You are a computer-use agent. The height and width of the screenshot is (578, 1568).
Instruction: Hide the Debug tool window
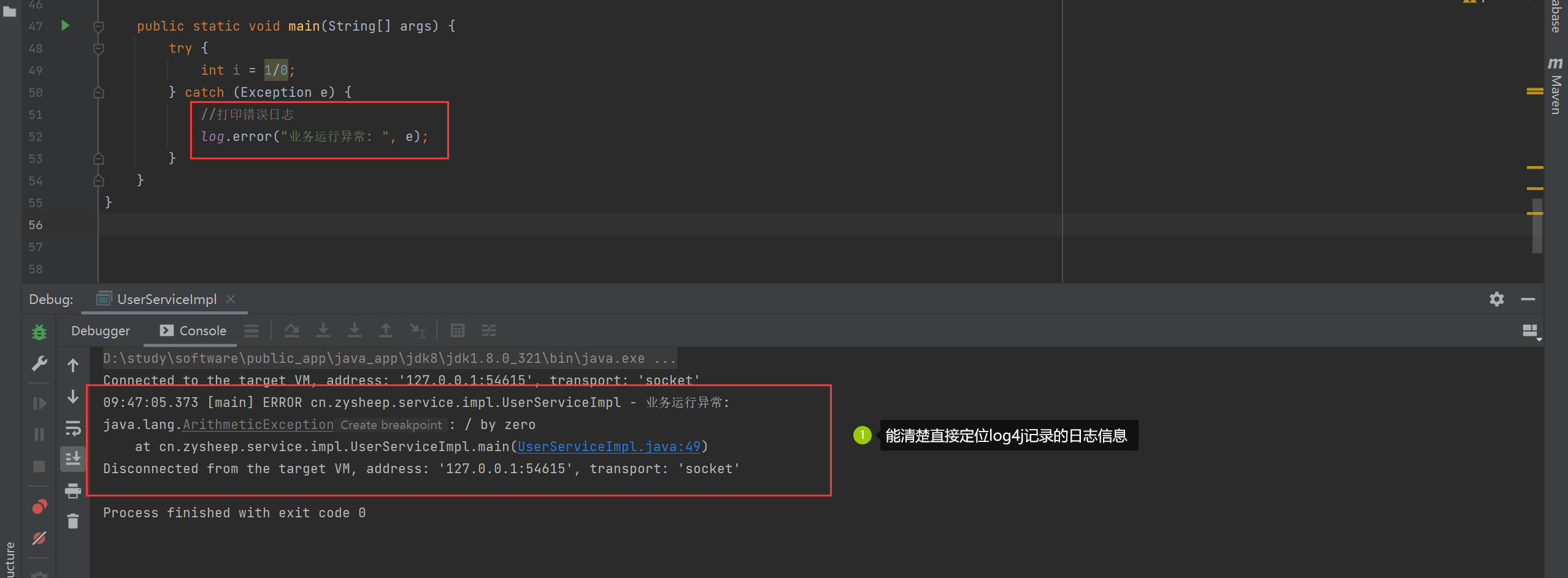(x=1528, y=299)
